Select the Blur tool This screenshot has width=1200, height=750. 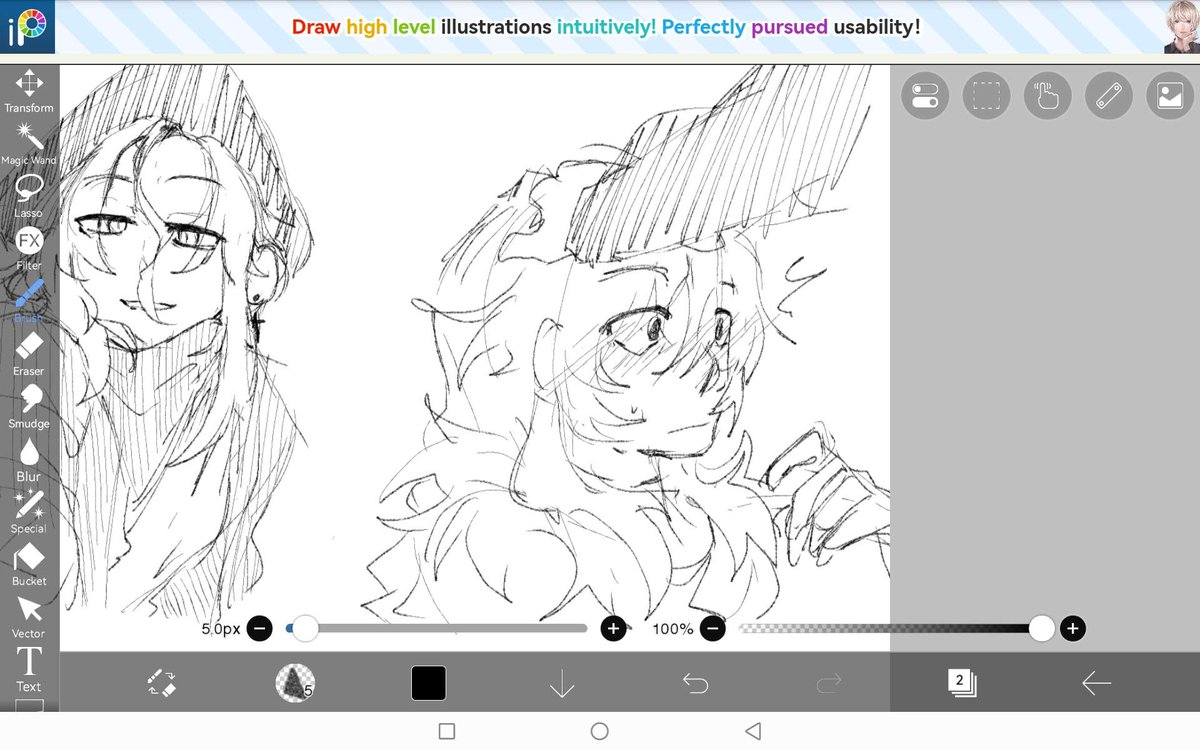click(29, 460)
